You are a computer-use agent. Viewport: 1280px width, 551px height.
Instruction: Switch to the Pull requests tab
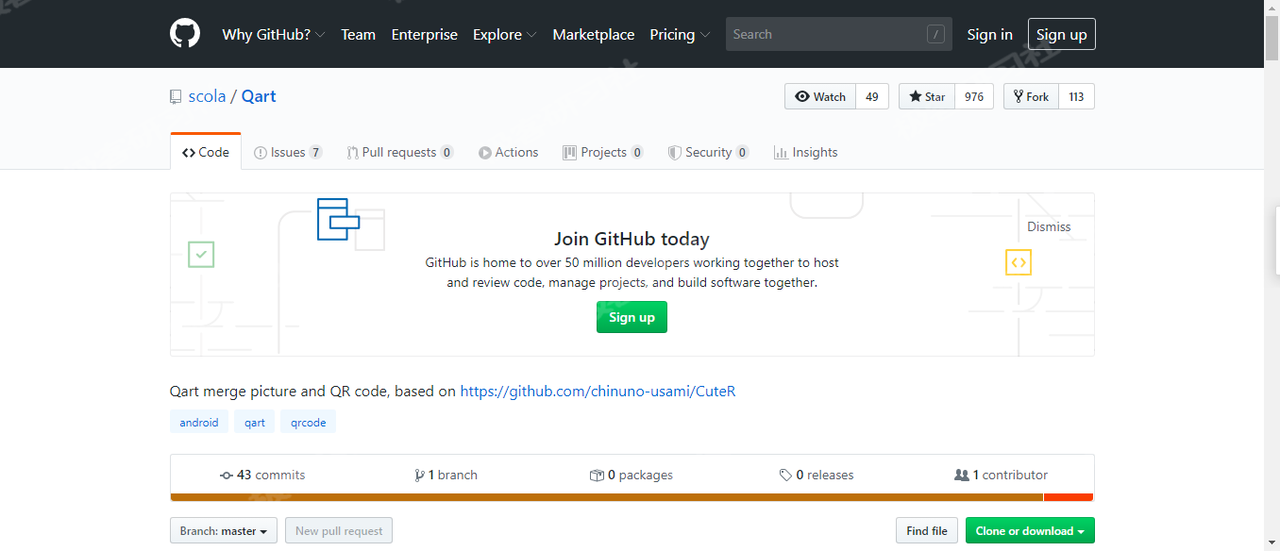pos(400,152)
